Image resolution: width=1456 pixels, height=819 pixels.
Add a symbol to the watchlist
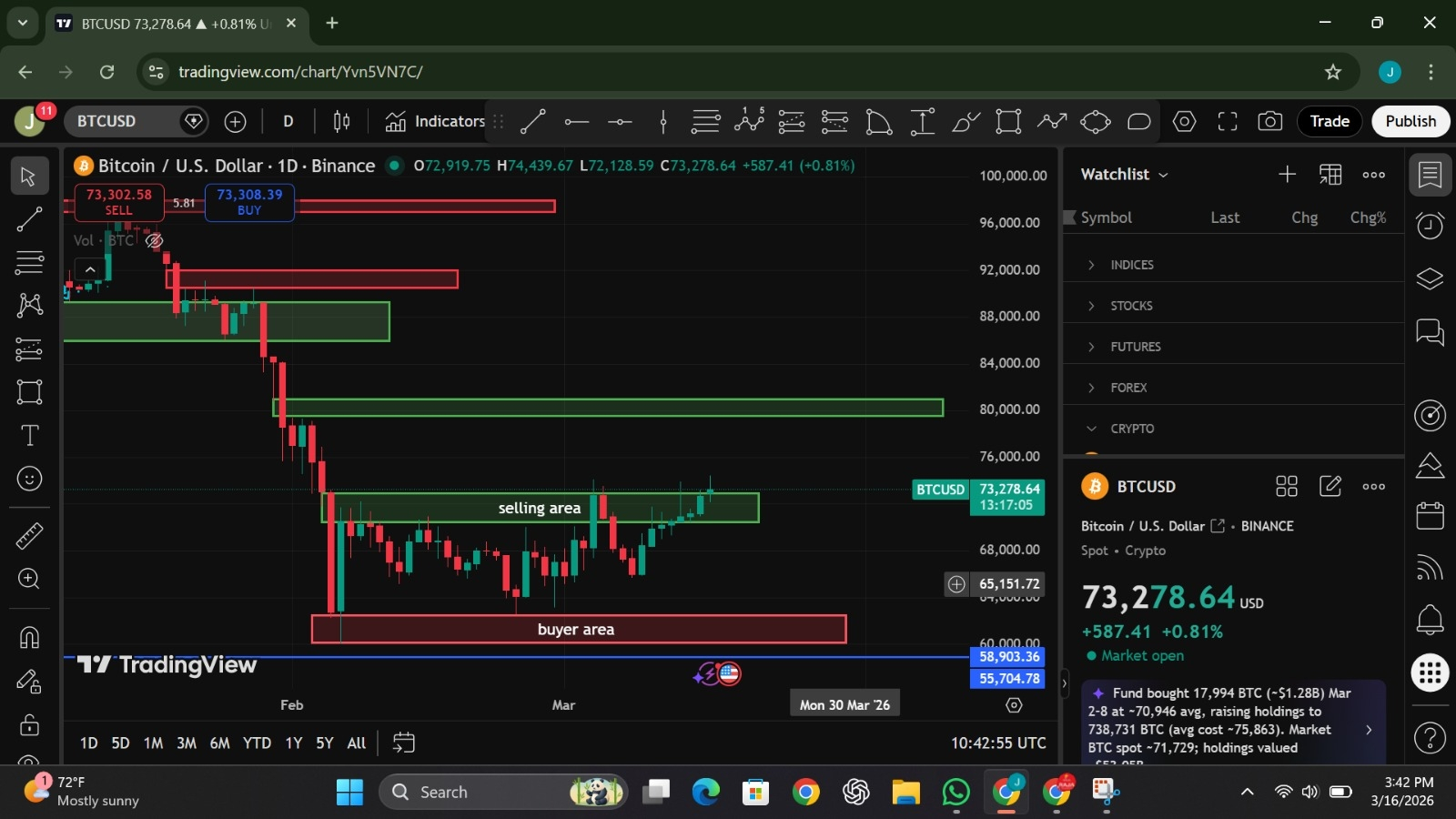[x=1287, y=175]
